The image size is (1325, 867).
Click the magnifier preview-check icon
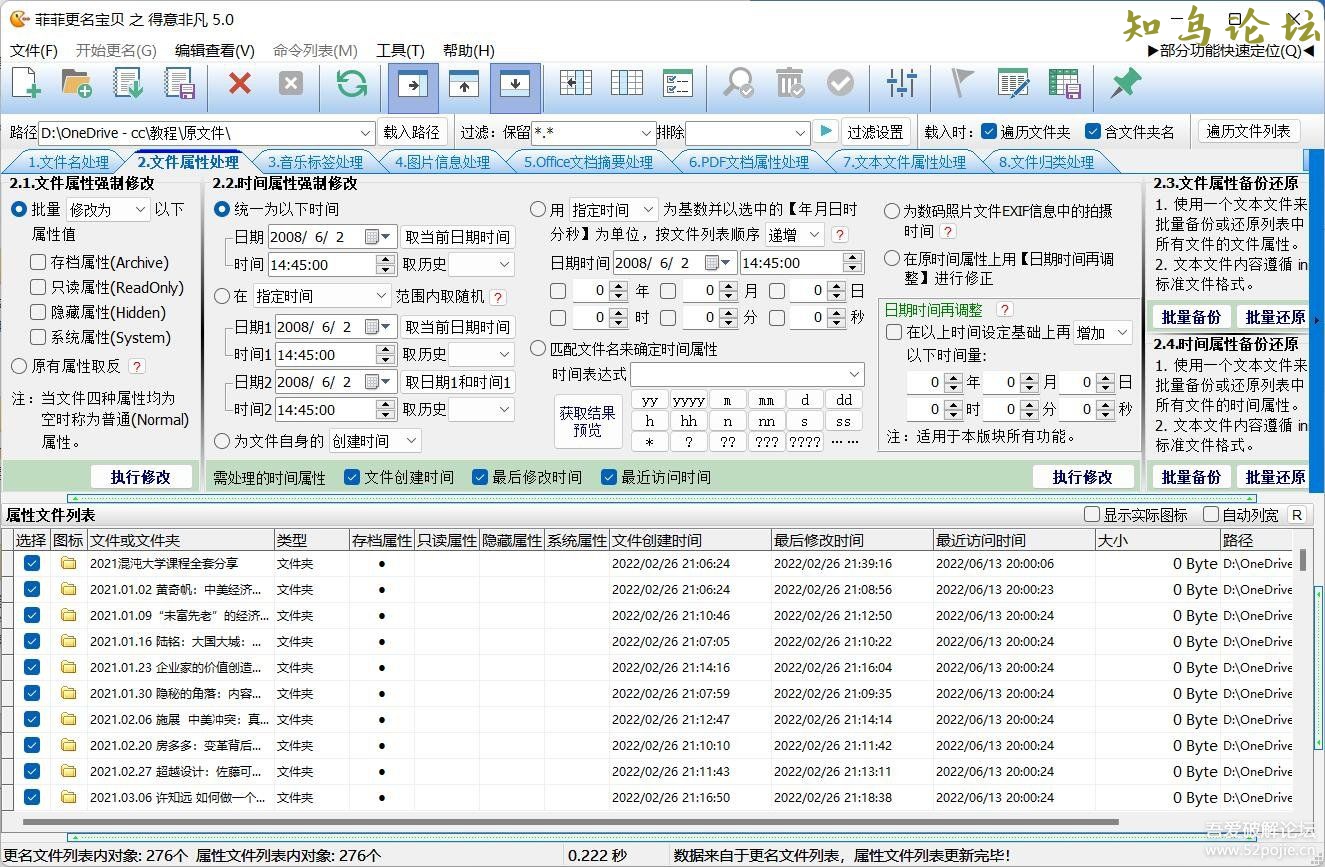[739, 84]
